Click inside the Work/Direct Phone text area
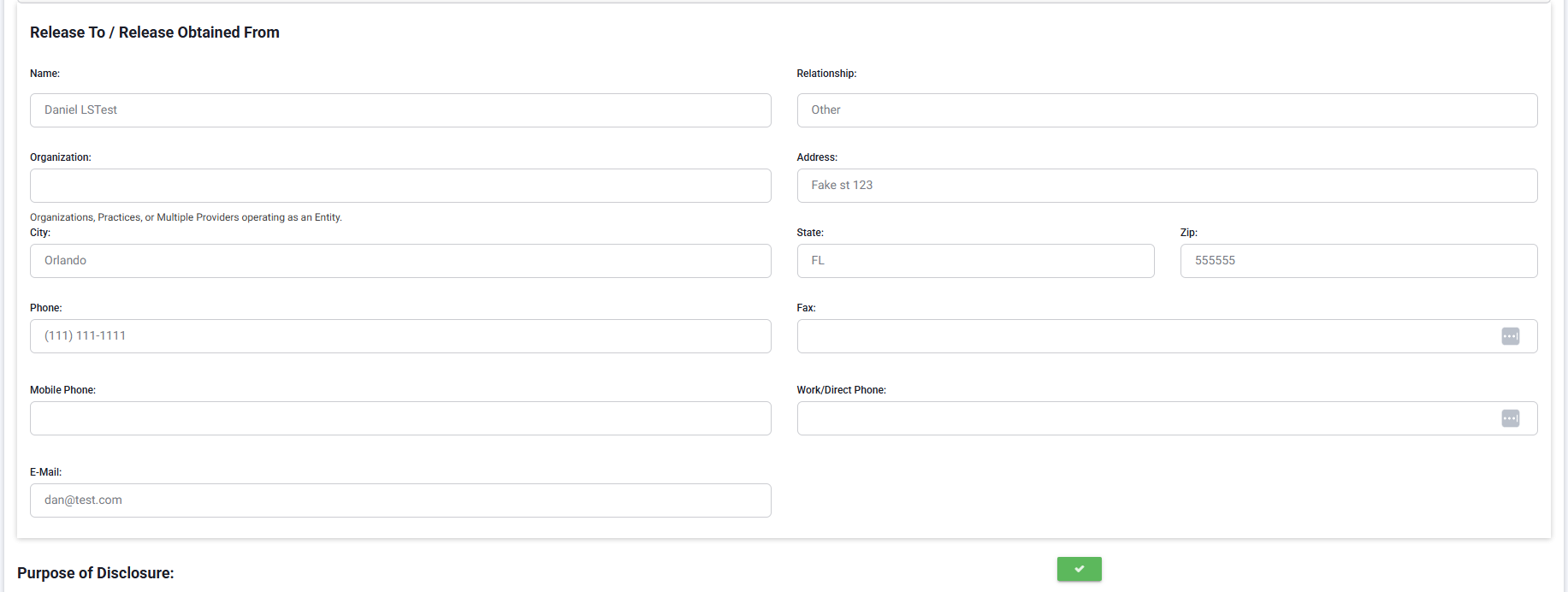 point(1146,418)
